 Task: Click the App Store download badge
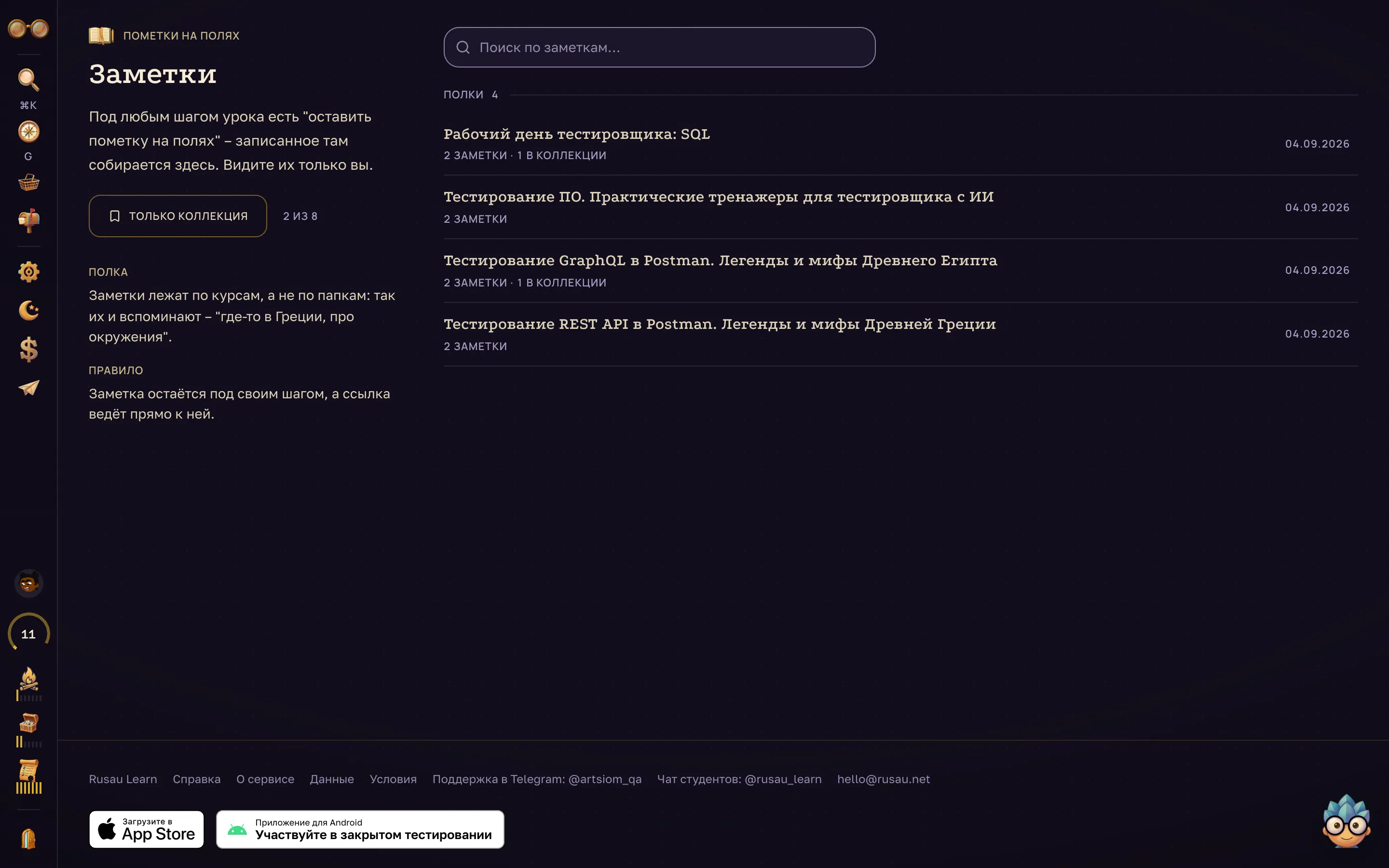point(146,829)
